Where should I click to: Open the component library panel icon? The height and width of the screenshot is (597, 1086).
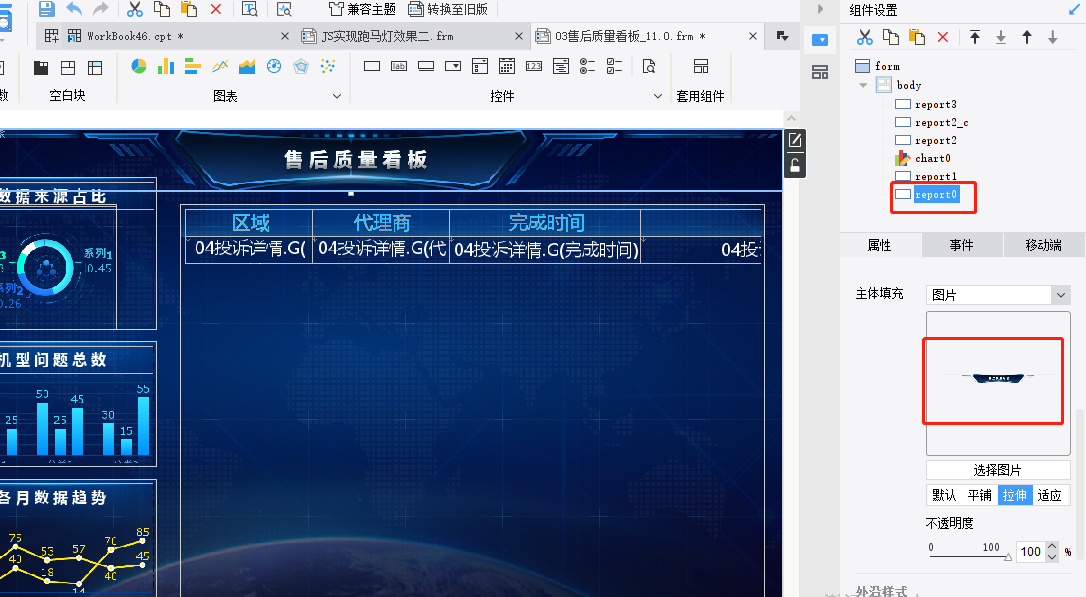pyautogui.click(x=820, y=72)
